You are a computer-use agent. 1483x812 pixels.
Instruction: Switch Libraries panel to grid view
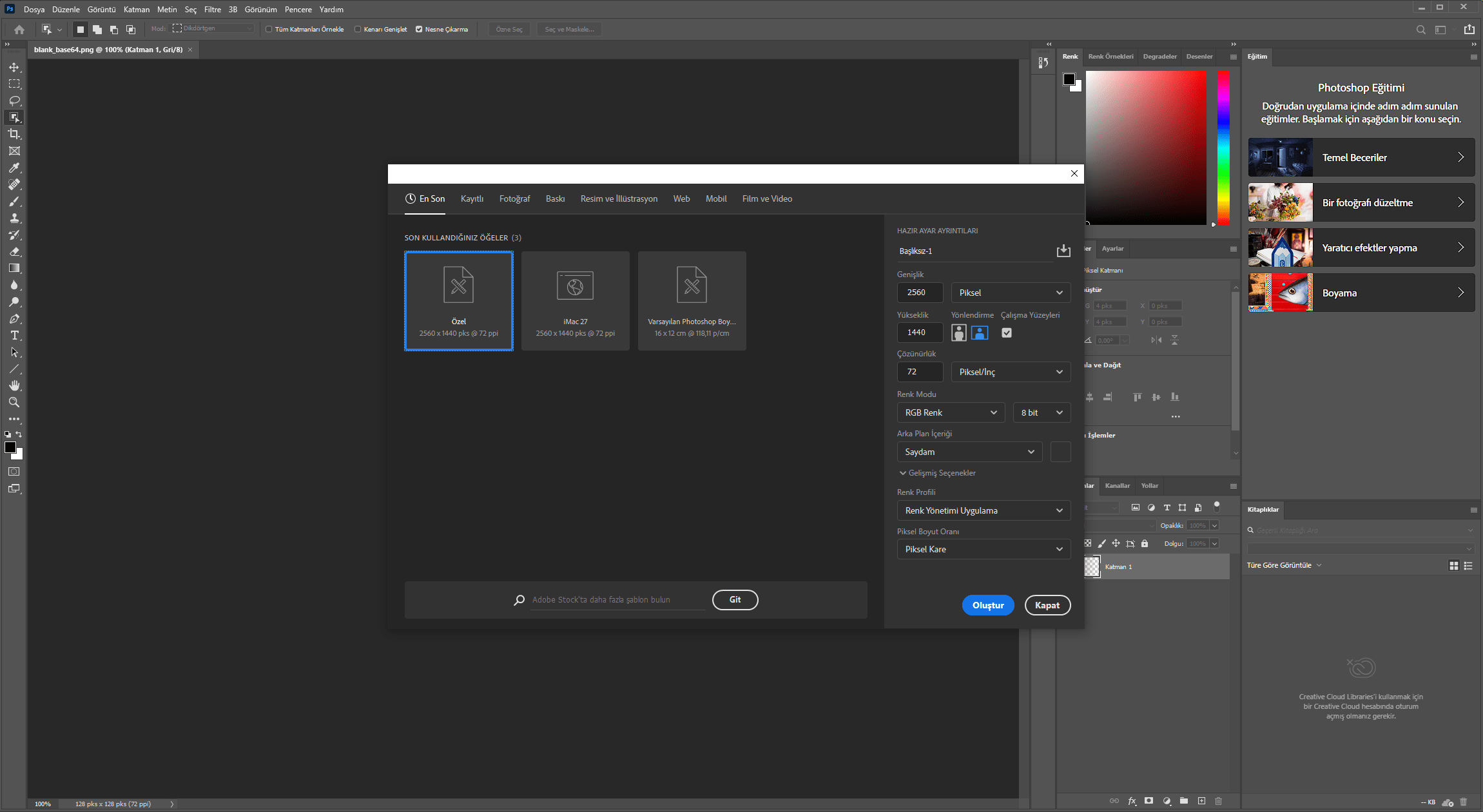[x=1454, y=565]
